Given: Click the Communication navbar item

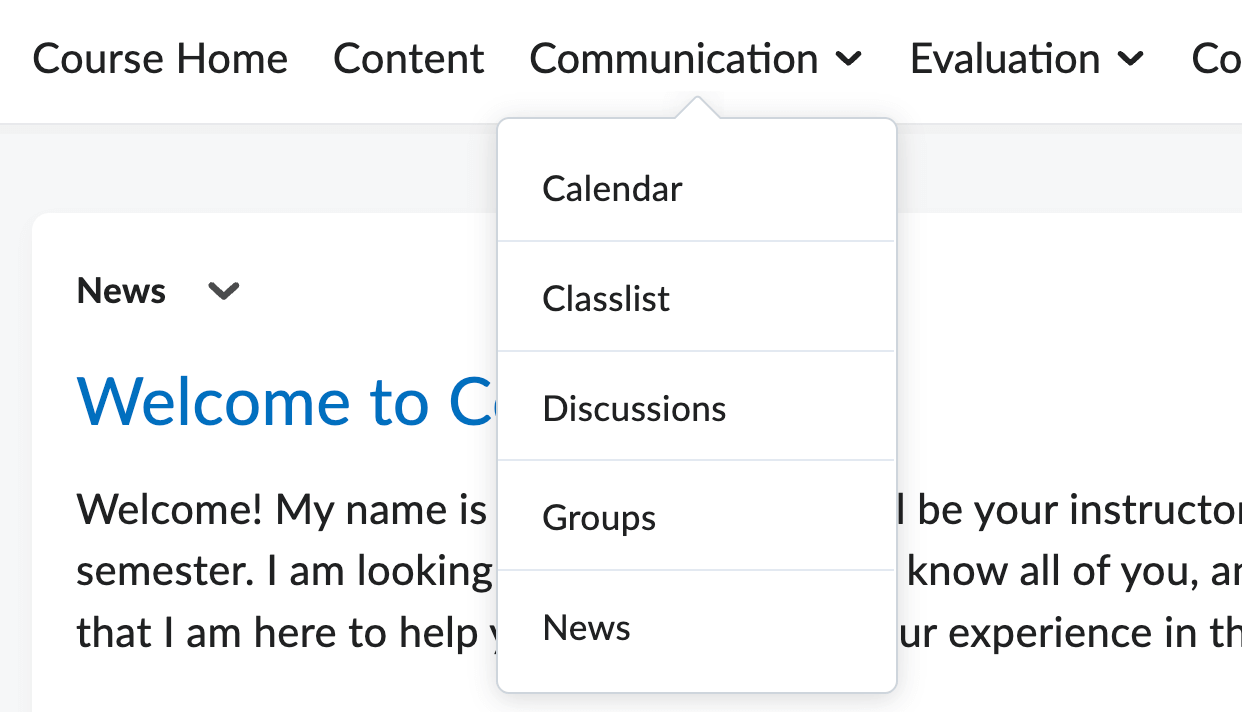Looking at the screenshot, I should coord(672,58).
